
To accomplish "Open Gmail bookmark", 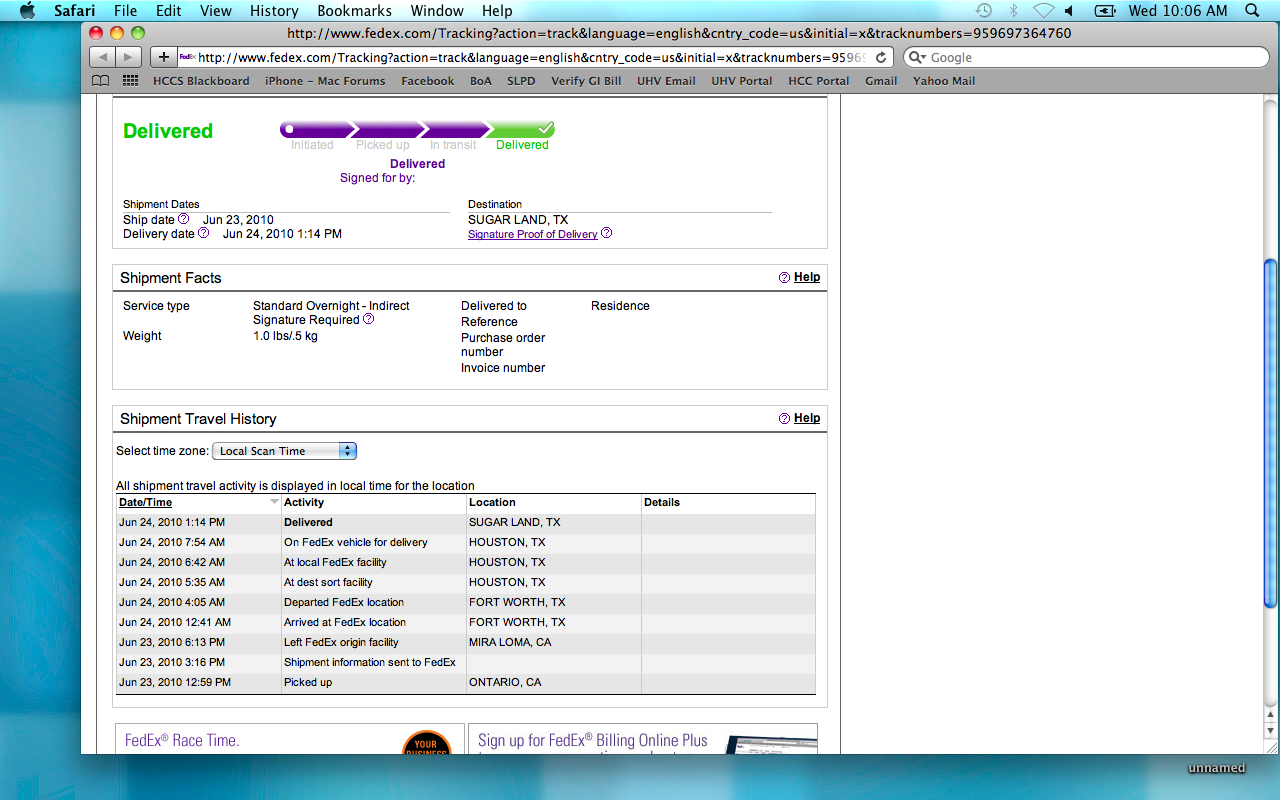I will (x=881, y=81).
